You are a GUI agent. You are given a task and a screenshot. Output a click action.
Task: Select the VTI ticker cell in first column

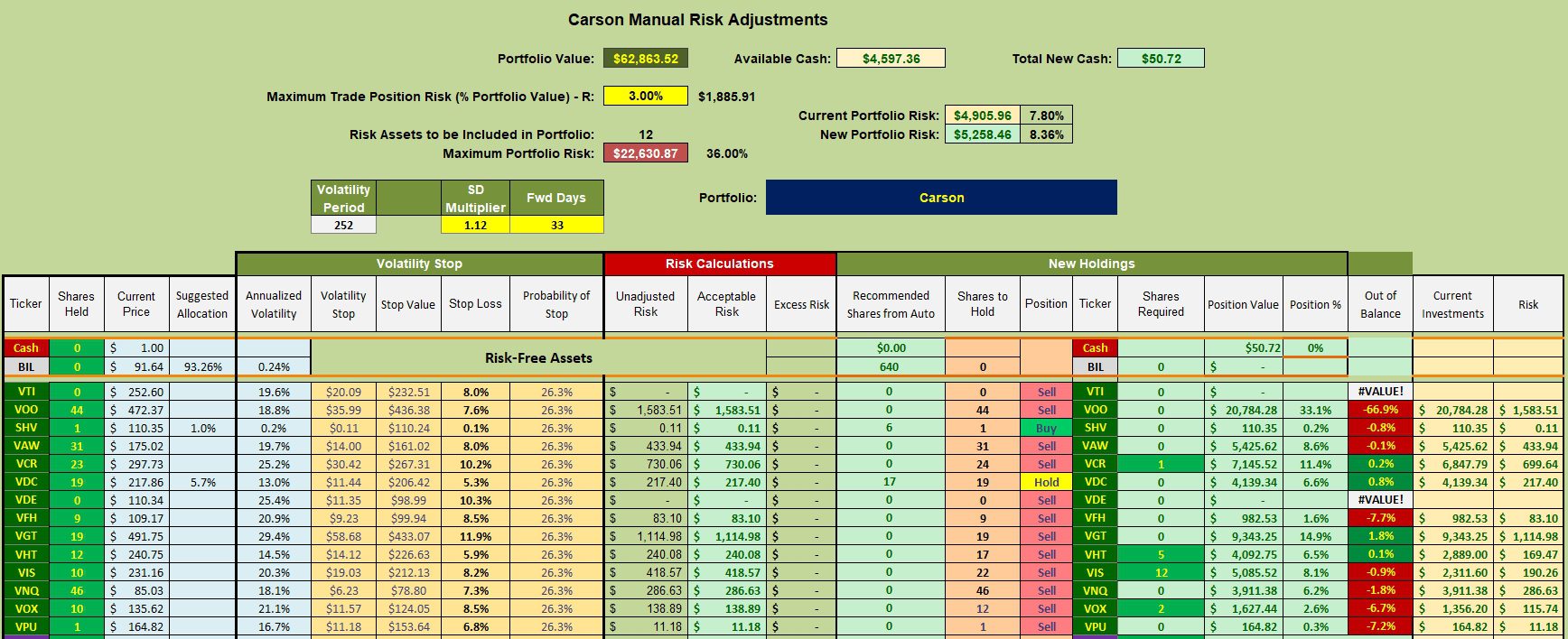(26, 392)
